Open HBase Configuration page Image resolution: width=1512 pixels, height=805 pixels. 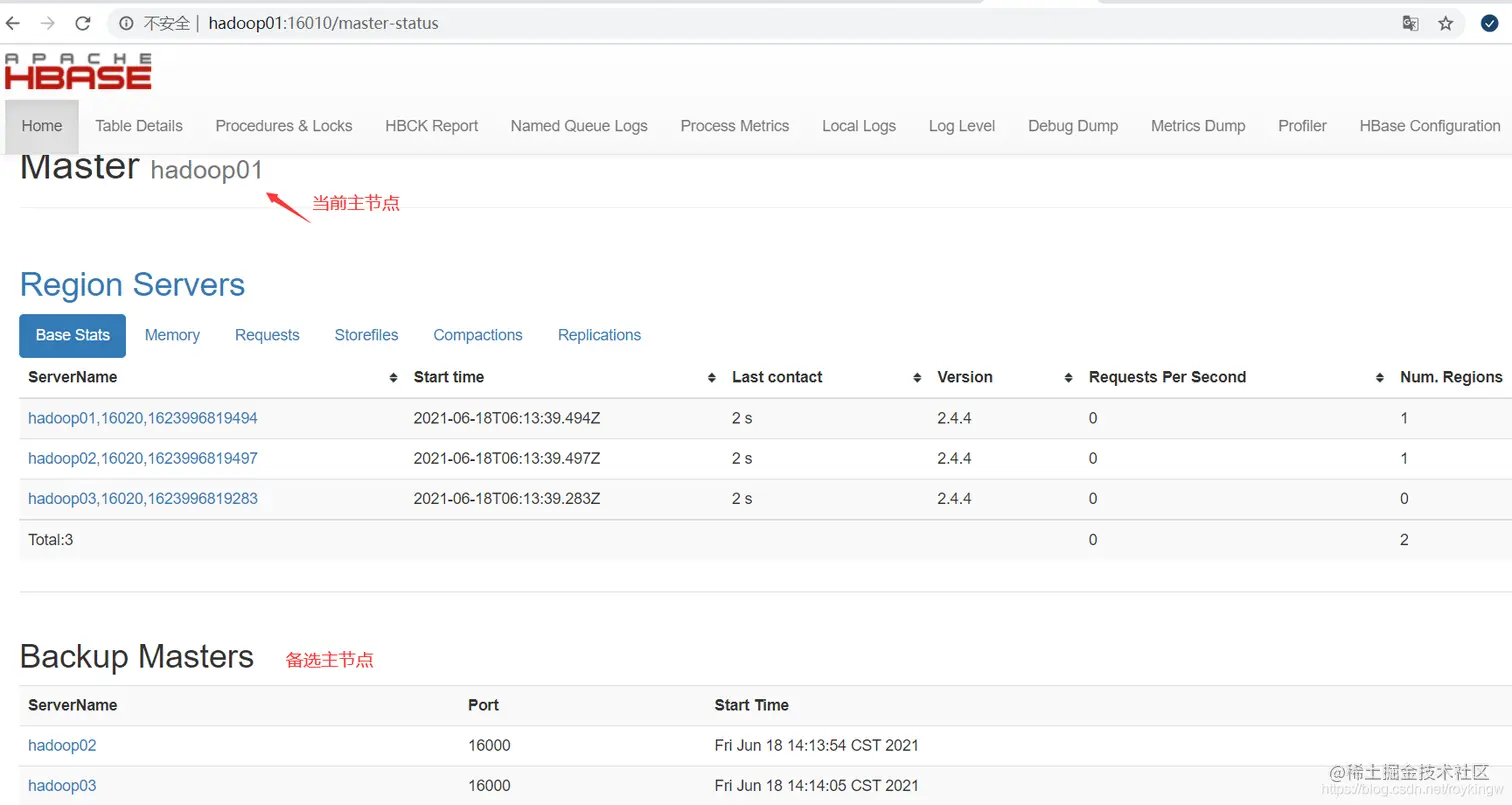coord(1430,126)
